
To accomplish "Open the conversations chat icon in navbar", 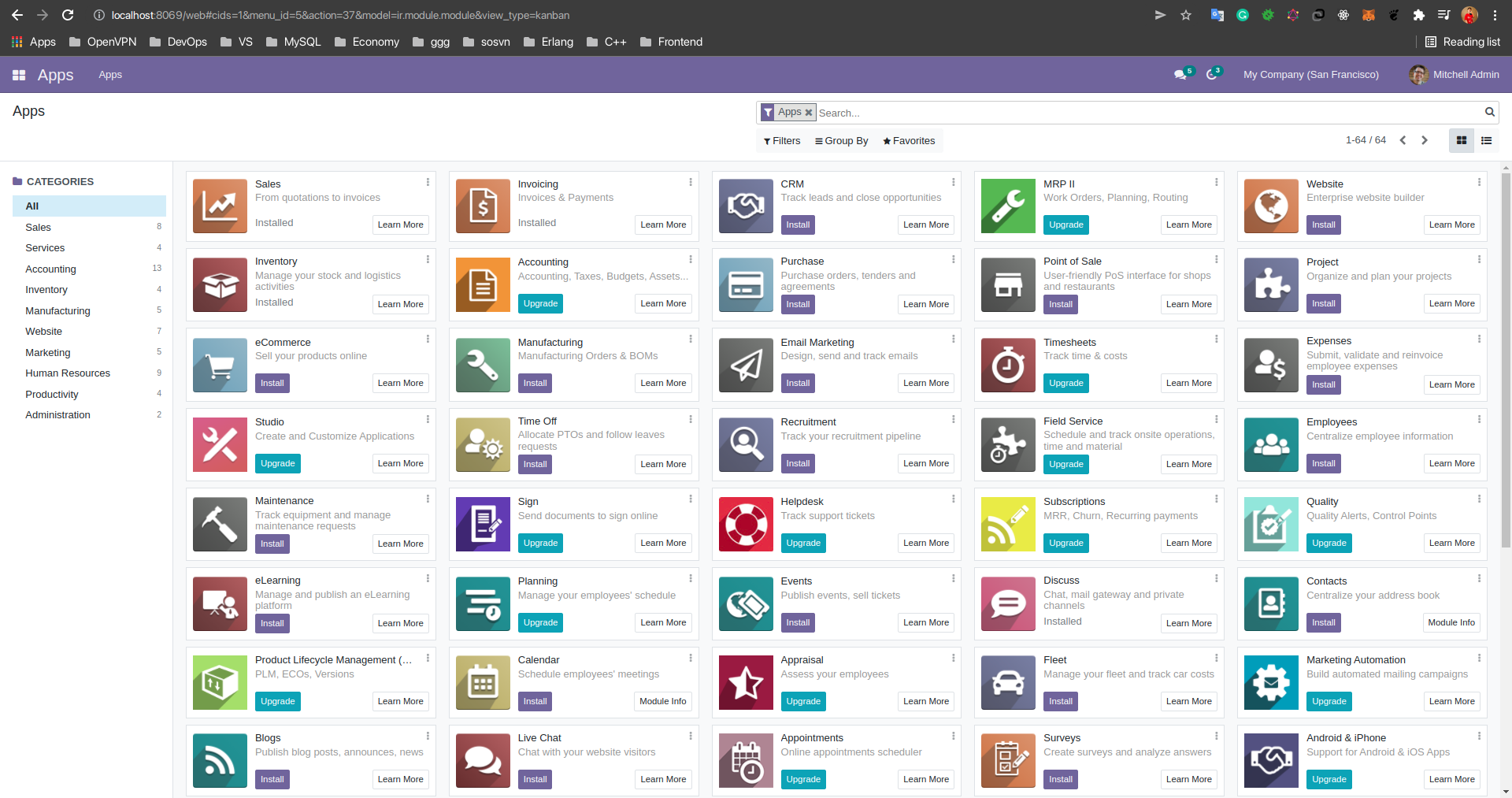I will [x=1180, y=75].
